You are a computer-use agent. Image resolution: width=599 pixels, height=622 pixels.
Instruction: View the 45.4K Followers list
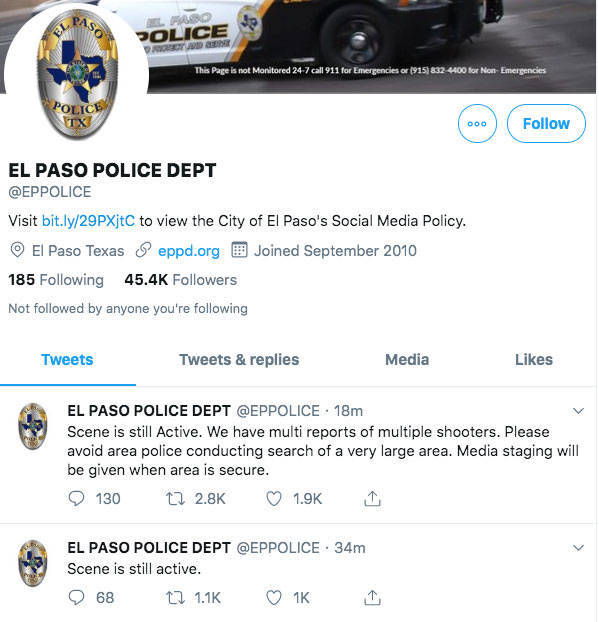(x=180, y=280)
